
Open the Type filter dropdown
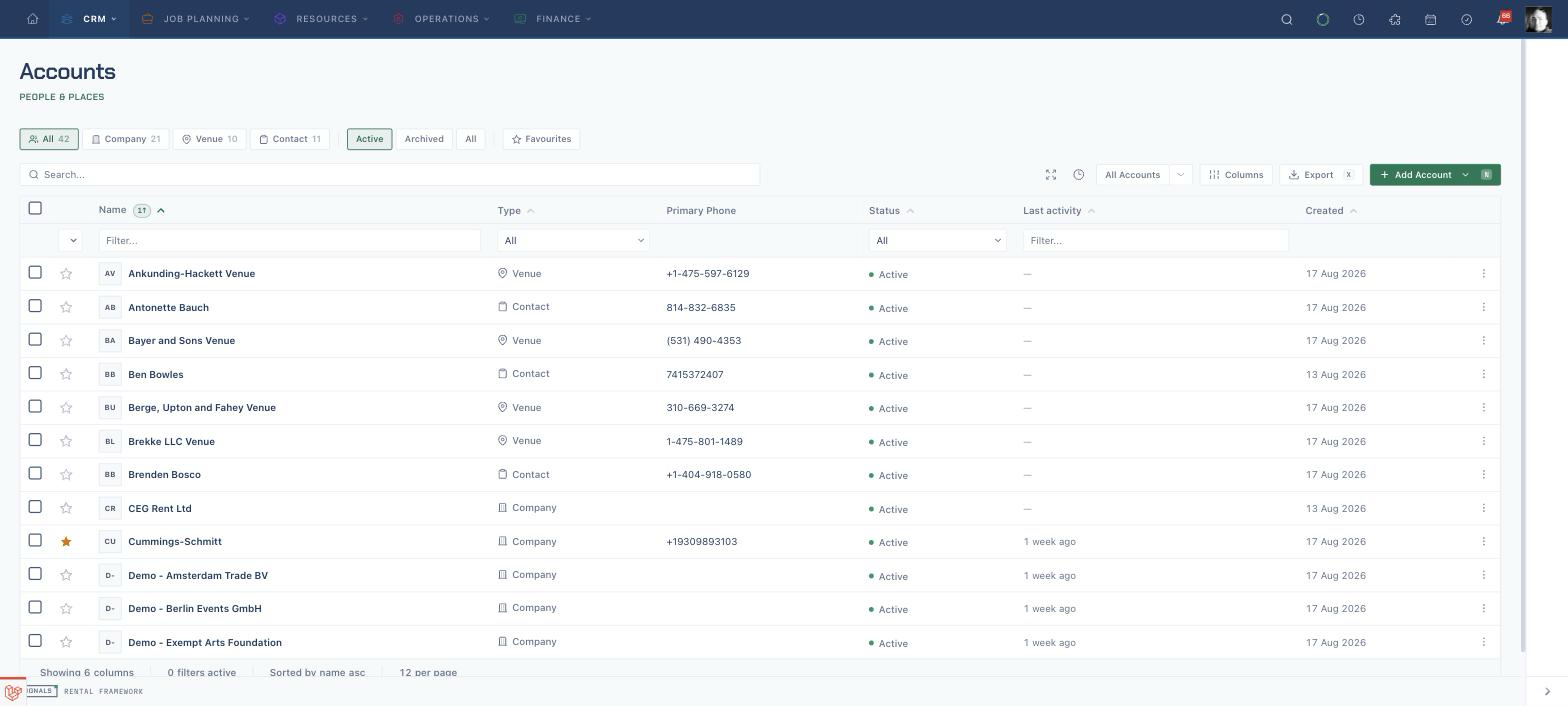[573, 240]
